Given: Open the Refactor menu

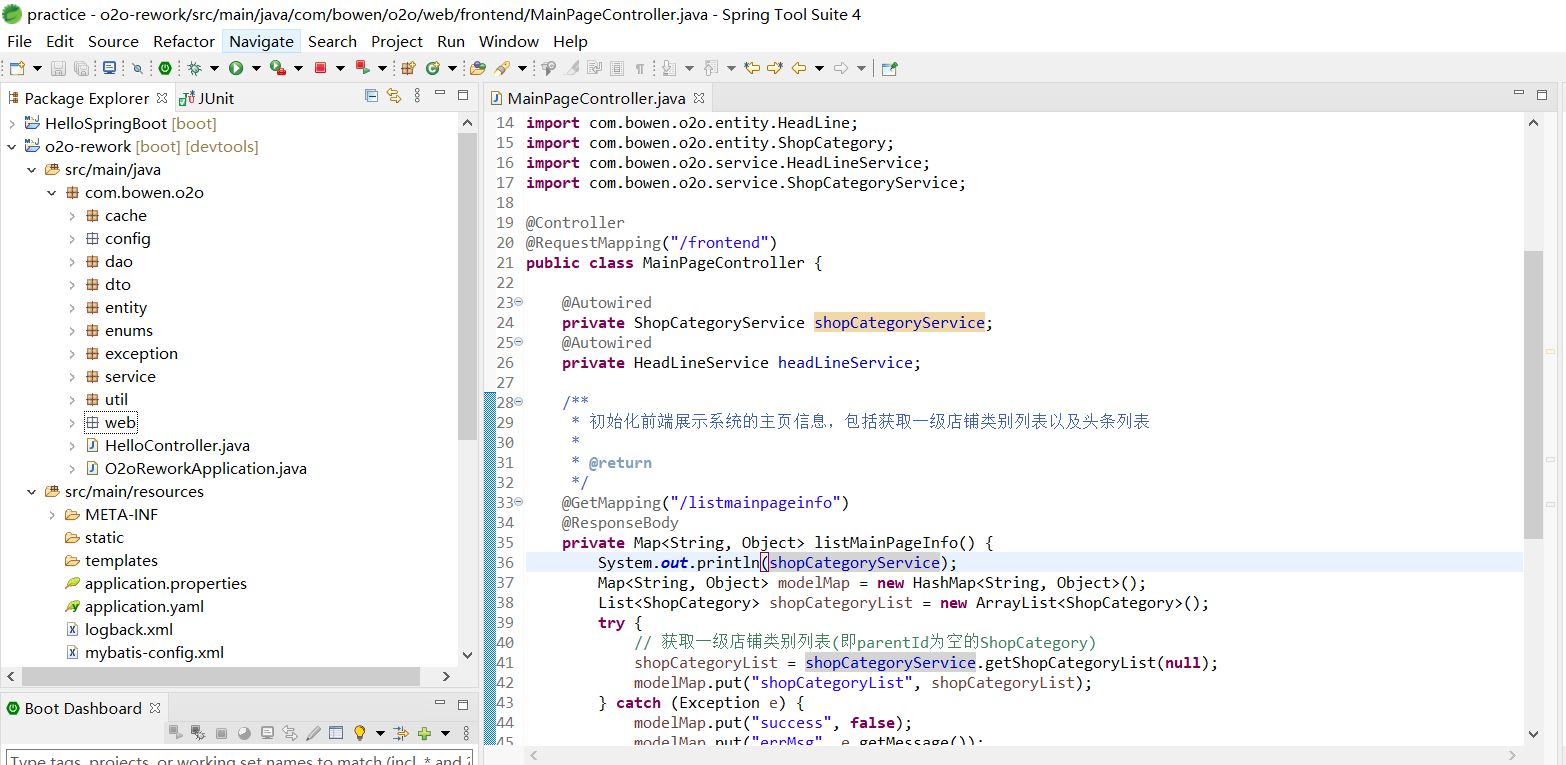Looking at the screenshot, I should (x=184, y=41).
